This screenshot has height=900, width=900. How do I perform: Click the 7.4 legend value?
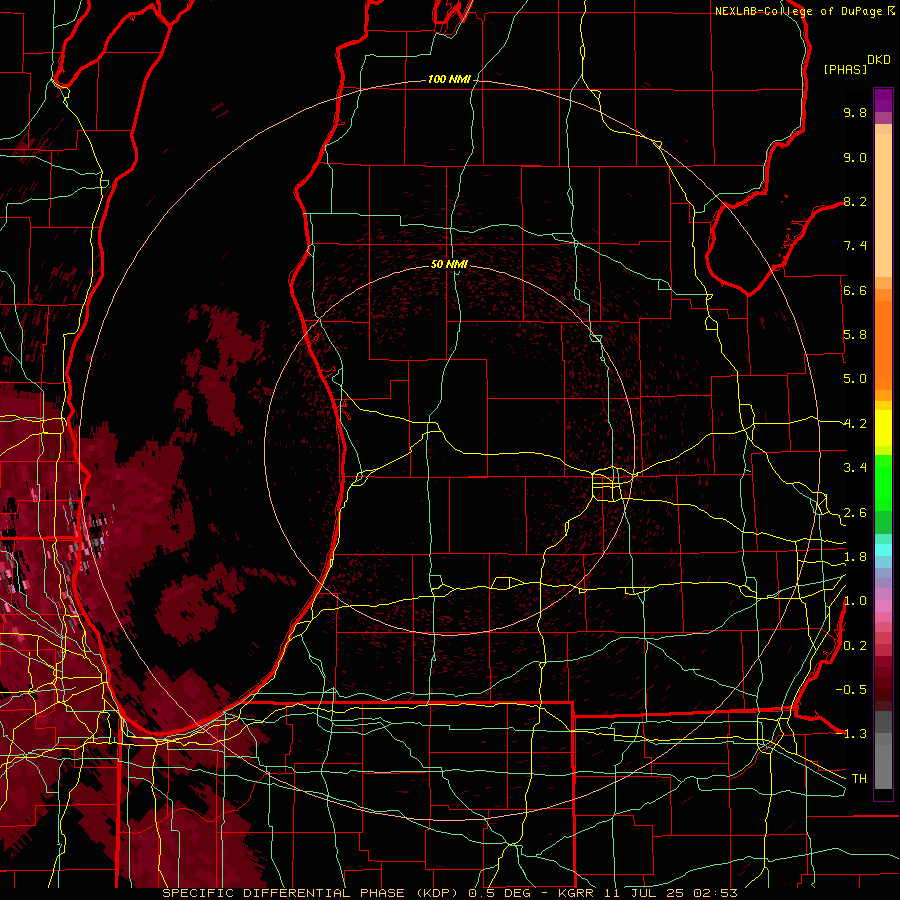coord(855,246)
